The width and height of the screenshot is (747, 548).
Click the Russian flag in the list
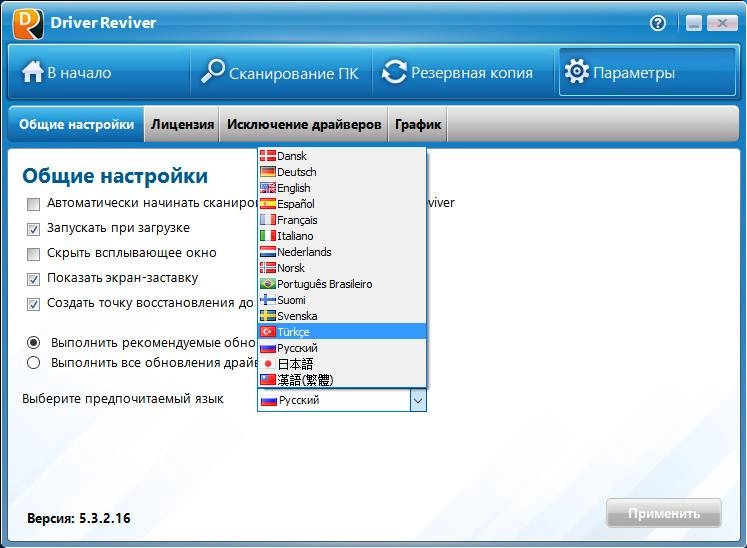pos(268,348)
